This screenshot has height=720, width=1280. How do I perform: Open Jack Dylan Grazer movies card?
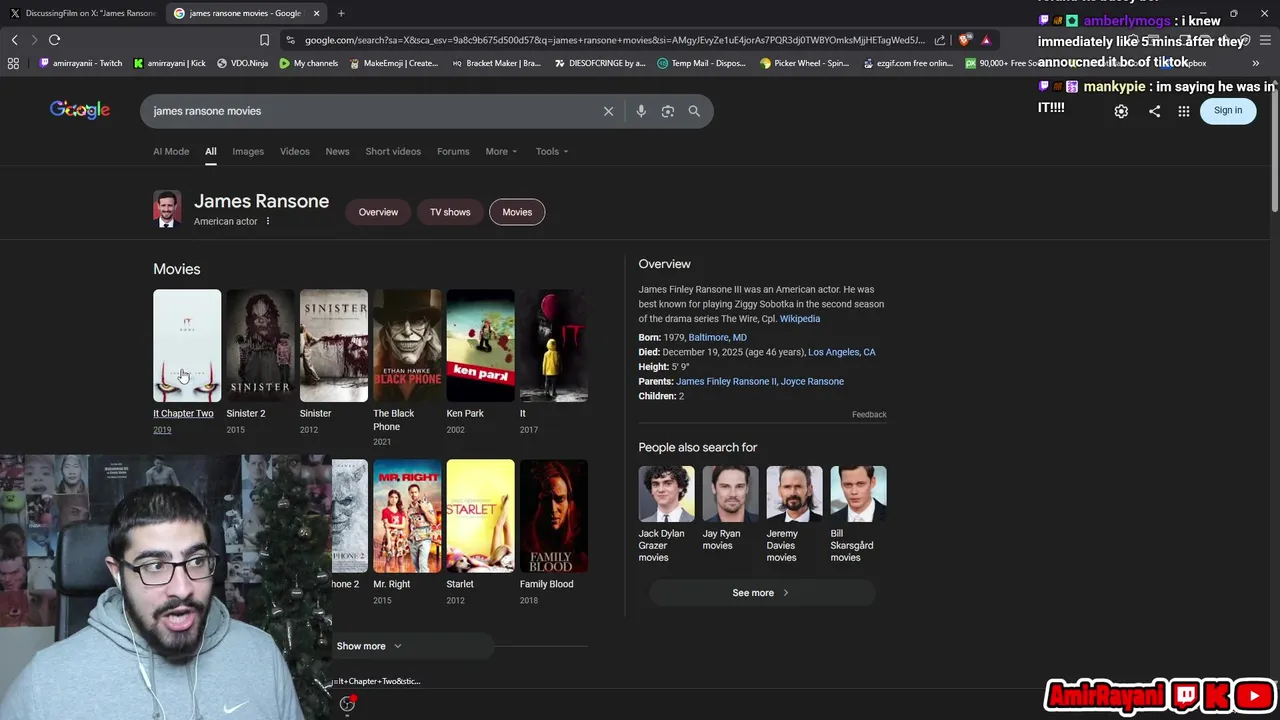pos(666,514)
